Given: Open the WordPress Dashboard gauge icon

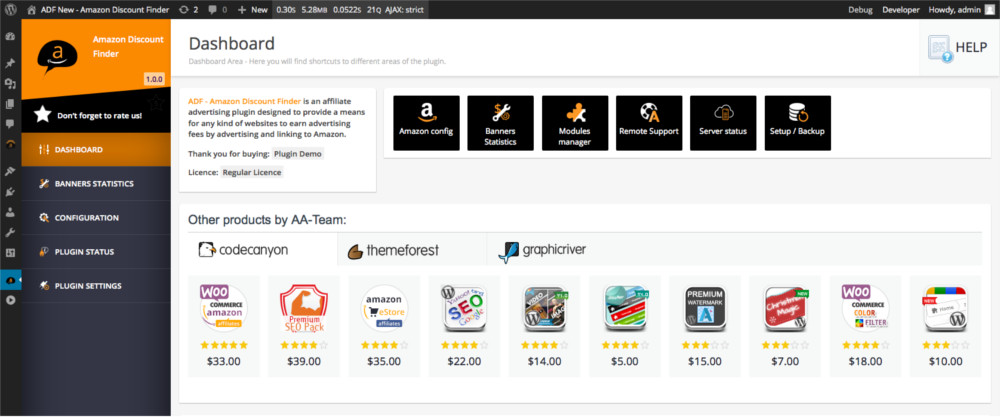Looking at the screenshot, I should (x=10, y=36).
